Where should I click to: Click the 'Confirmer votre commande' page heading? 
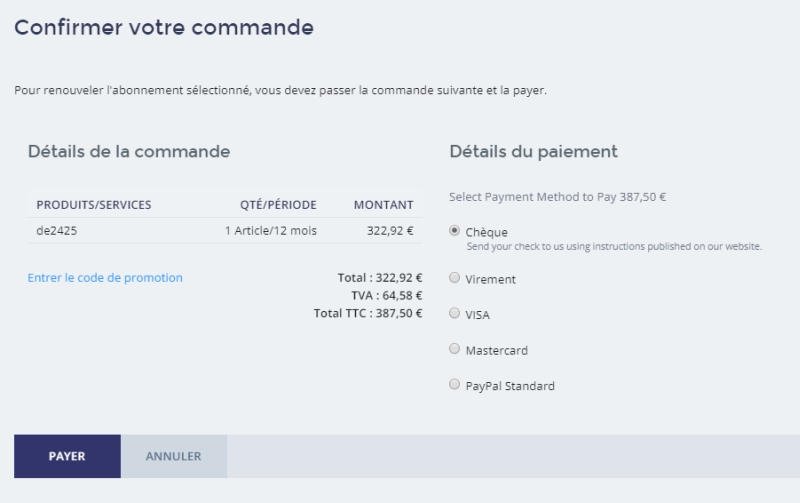point(164,28)
